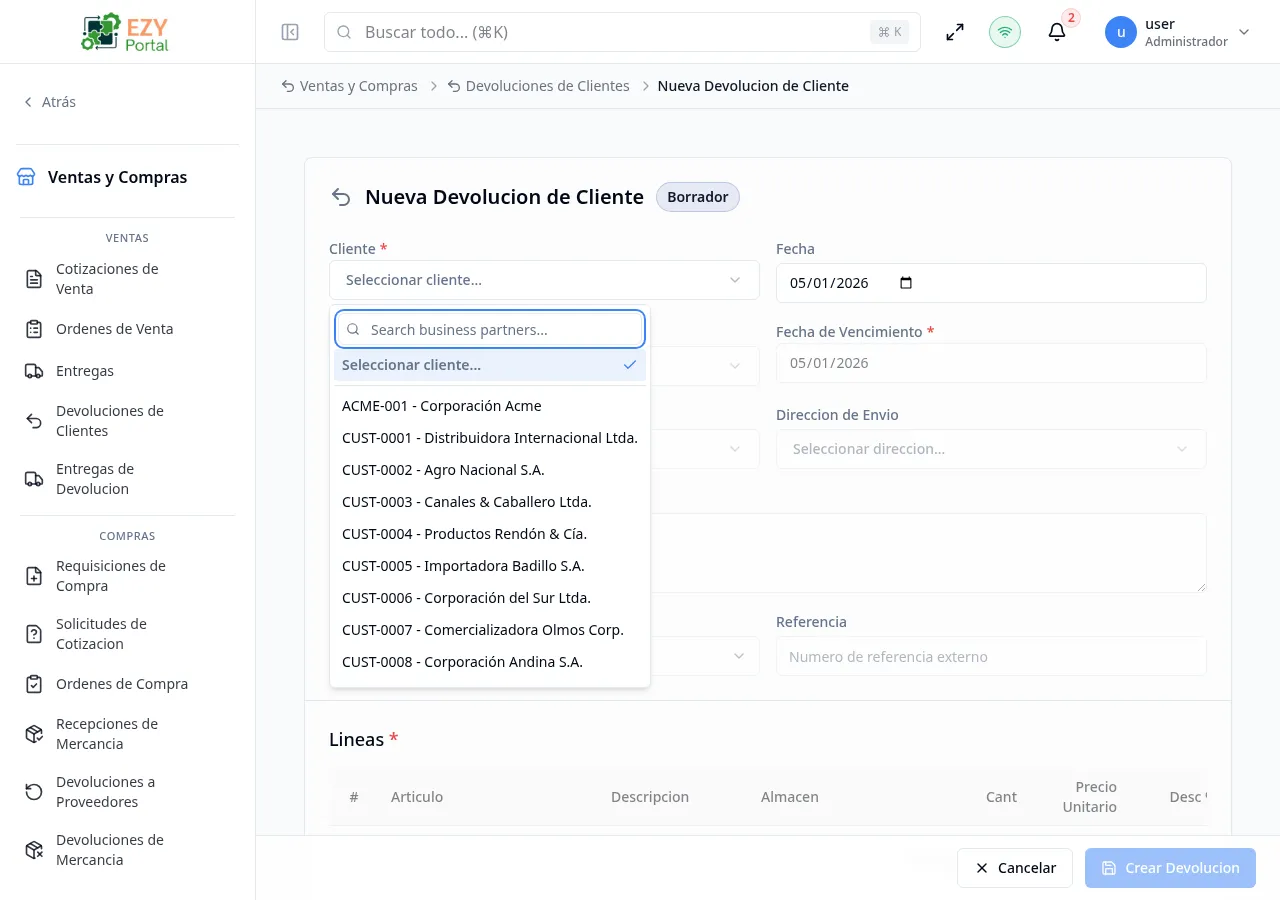Choose CUST-0003 - Canales & Caballero Ltda.
This screenshot has height=900, width=1280.
coord(490,502)
